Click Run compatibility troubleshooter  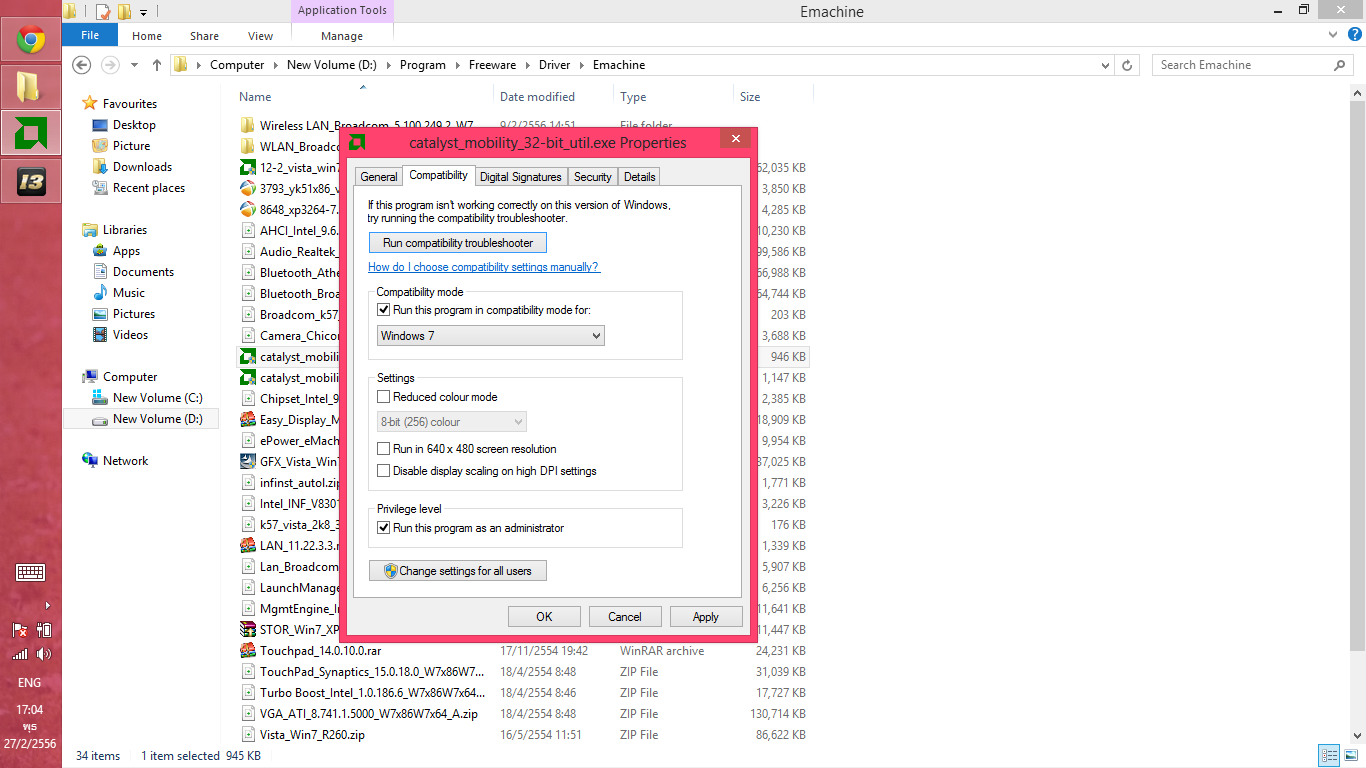click(x=458, y=243)
